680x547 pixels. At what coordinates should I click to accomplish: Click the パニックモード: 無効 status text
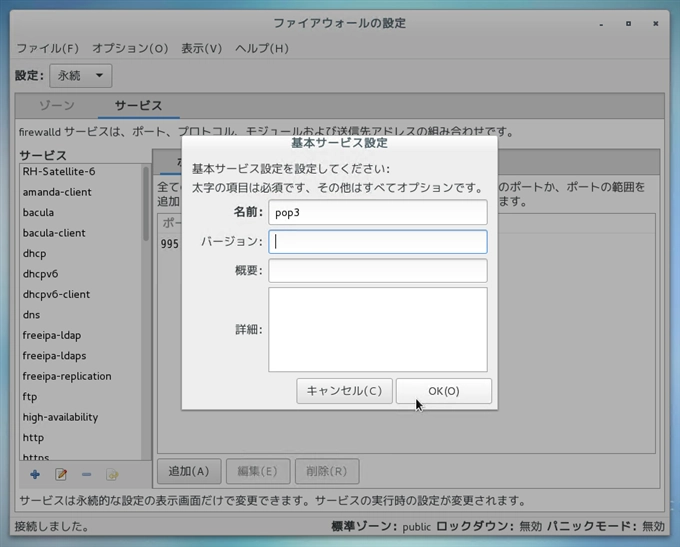tap(605, 526)
